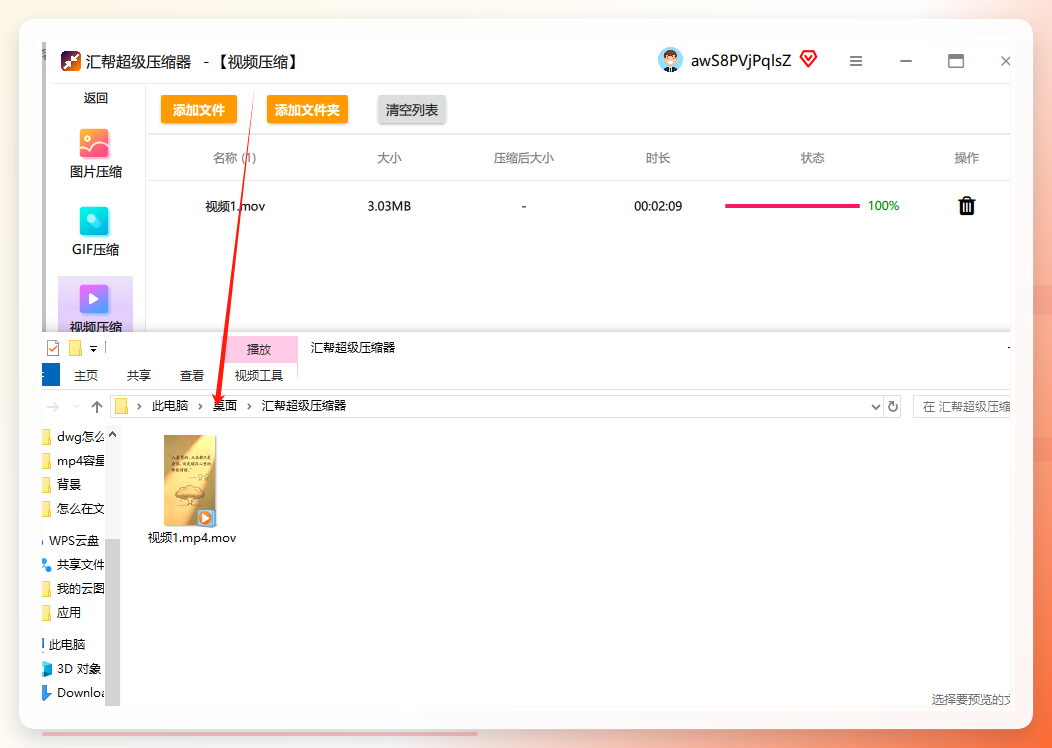Click the 添加文件夹 button
Viewport: 1052px width, 748px height.
pyautogui.click(x=307, y=109)
